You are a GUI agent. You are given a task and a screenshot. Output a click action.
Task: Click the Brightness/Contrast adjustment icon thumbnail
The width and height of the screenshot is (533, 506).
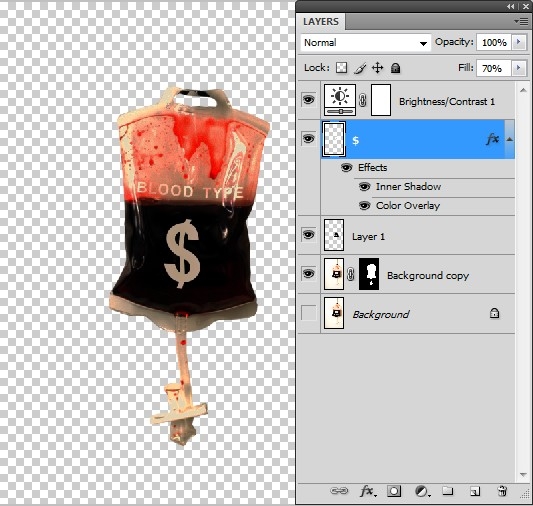tap(340, 100)
